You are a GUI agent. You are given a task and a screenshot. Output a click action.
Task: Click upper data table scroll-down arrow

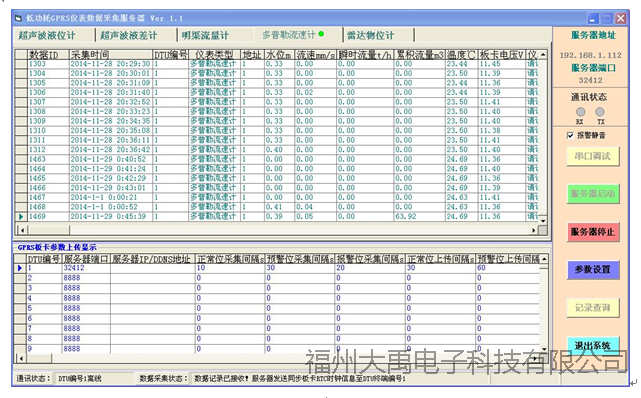point(543,221)
